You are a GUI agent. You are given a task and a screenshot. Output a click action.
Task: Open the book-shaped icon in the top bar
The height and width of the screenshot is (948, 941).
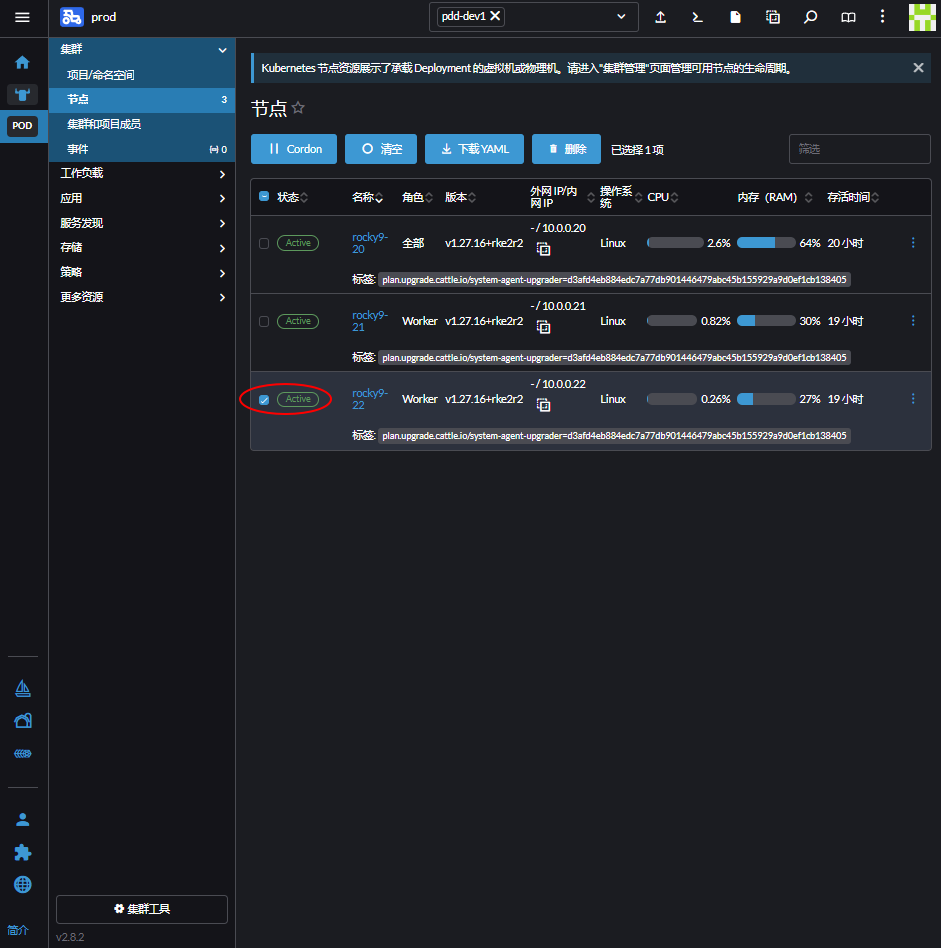pyautogui.click(x=848, y=17)
